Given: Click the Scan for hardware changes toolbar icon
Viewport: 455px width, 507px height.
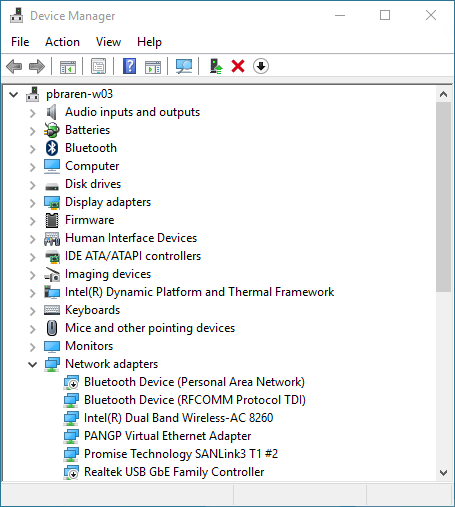Looking at the screenshot, I should tap(184, 66).
